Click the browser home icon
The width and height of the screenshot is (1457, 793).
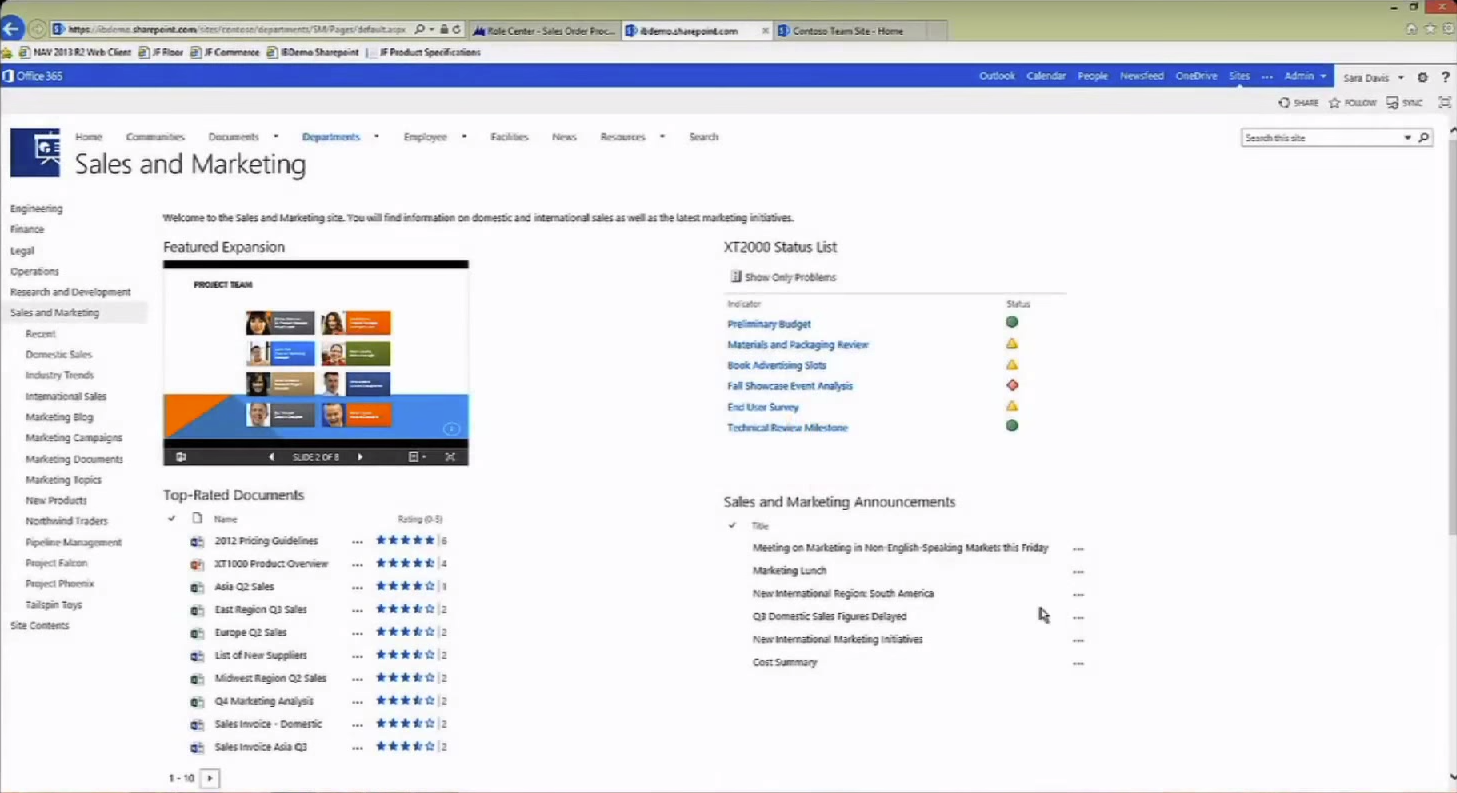point(1411,29)
